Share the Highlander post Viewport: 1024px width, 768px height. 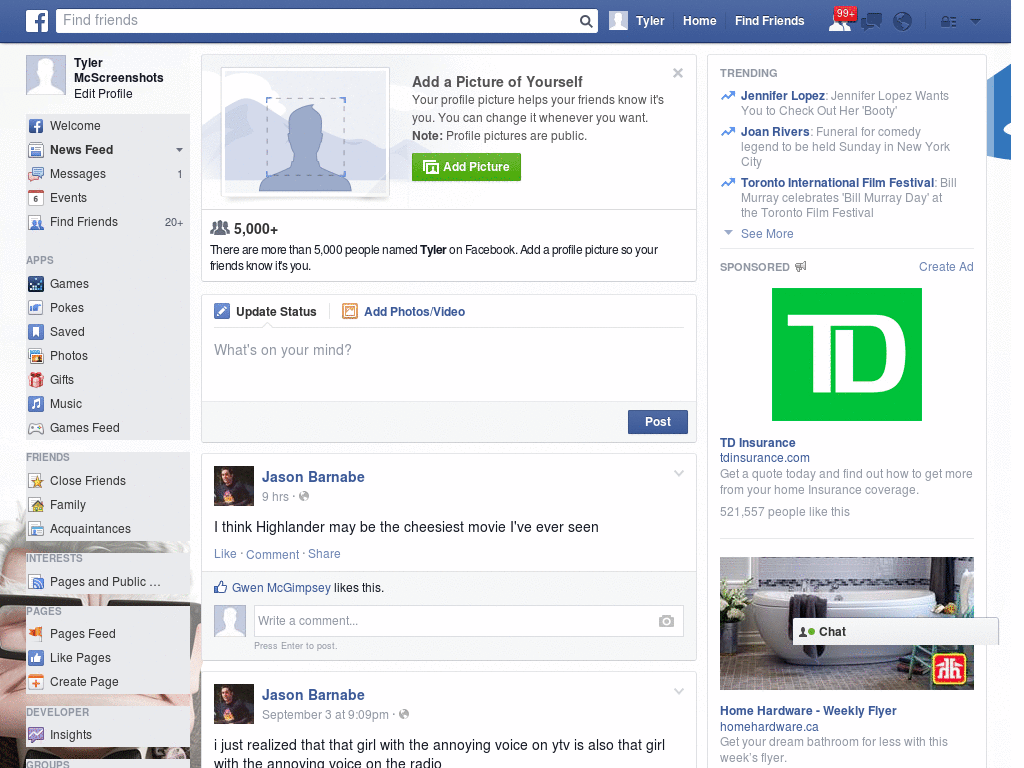pyautogui.click(x=324, y=554)
